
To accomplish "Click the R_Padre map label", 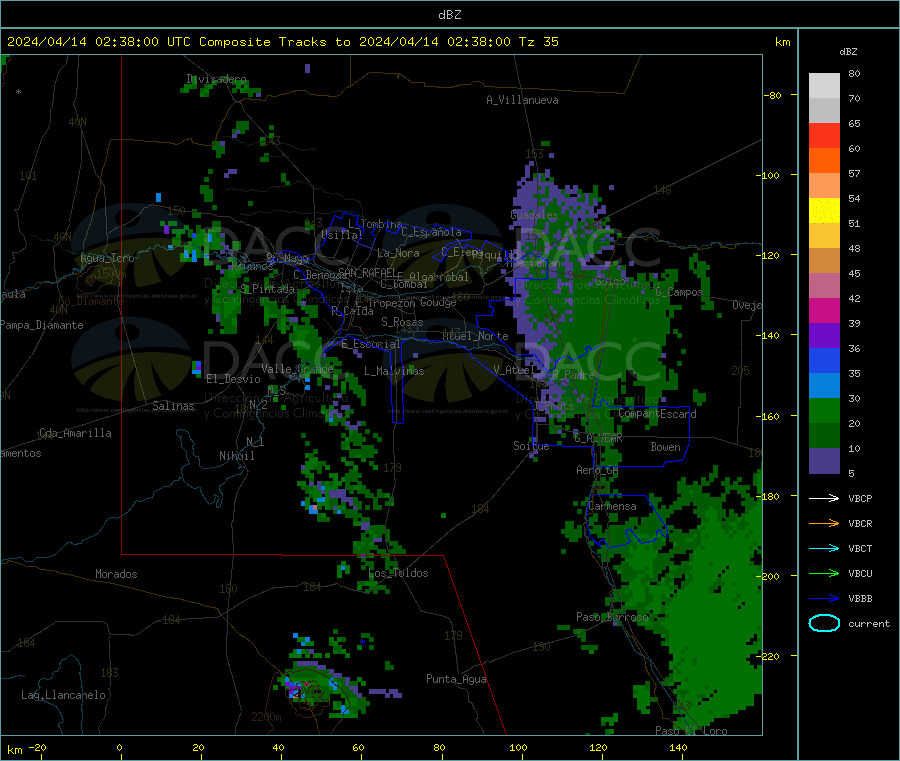I will pos(573,375).
